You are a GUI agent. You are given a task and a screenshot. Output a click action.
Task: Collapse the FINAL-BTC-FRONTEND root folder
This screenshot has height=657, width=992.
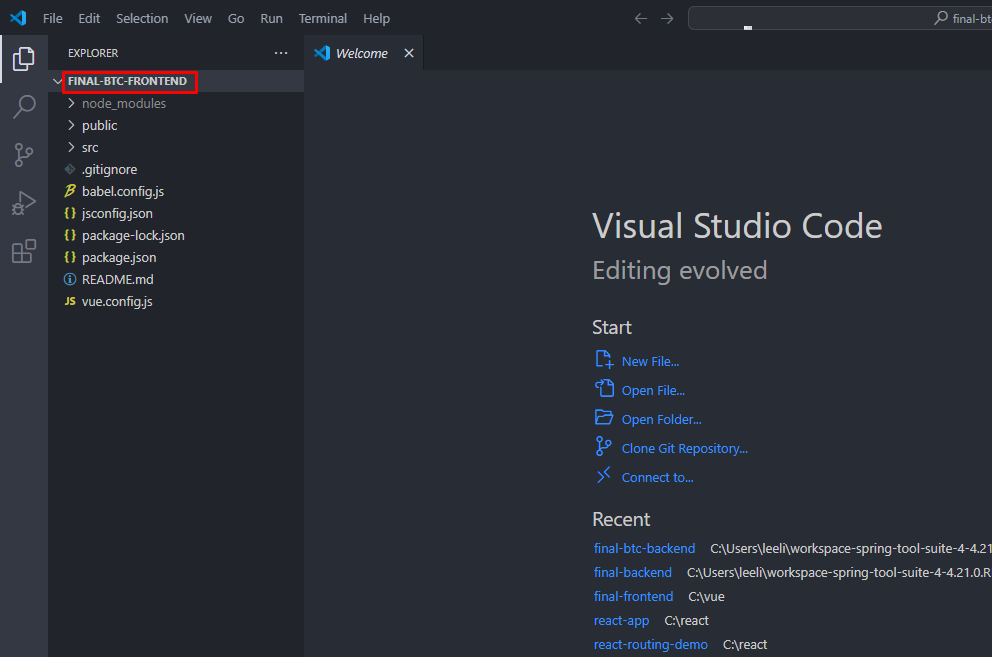58,81
